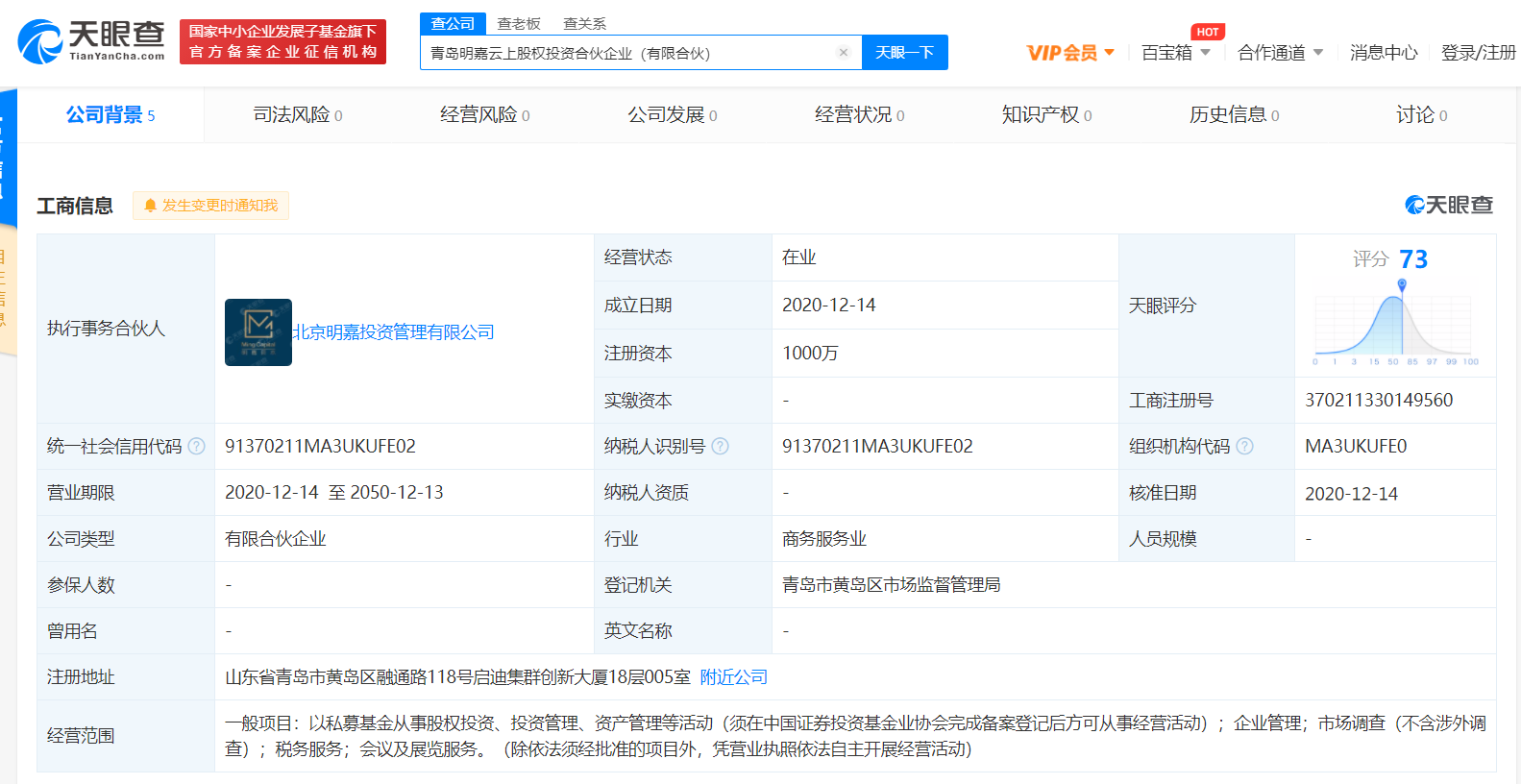Open the 百宝箱 dropdown menu
The height and width of the screenshot is (784, 1521).
(1175, 53)
